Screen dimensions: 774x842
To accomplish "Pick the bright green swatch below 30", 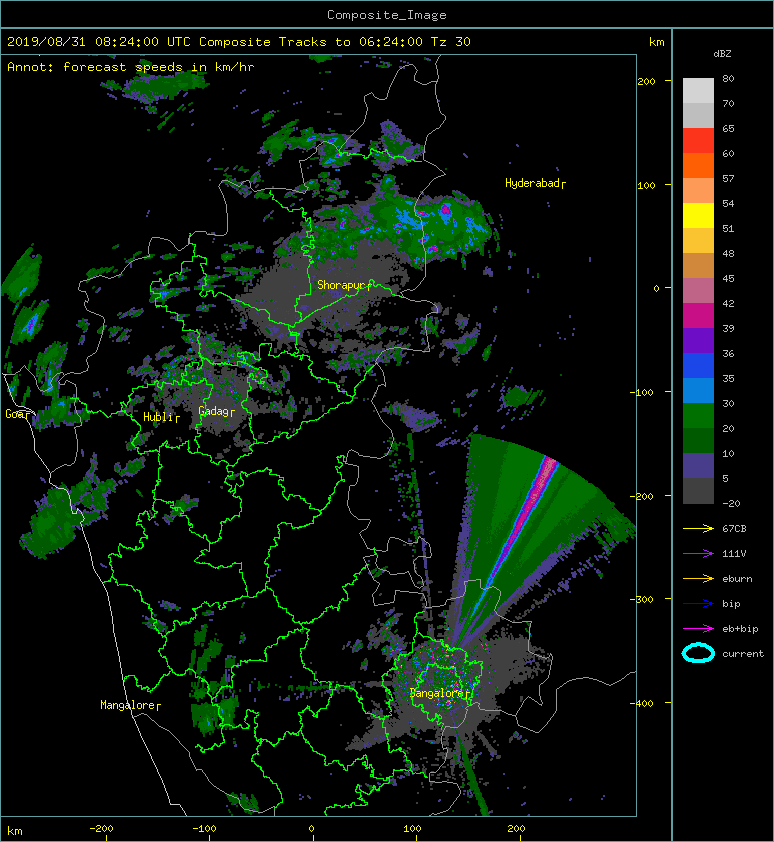I will [698, 416].
